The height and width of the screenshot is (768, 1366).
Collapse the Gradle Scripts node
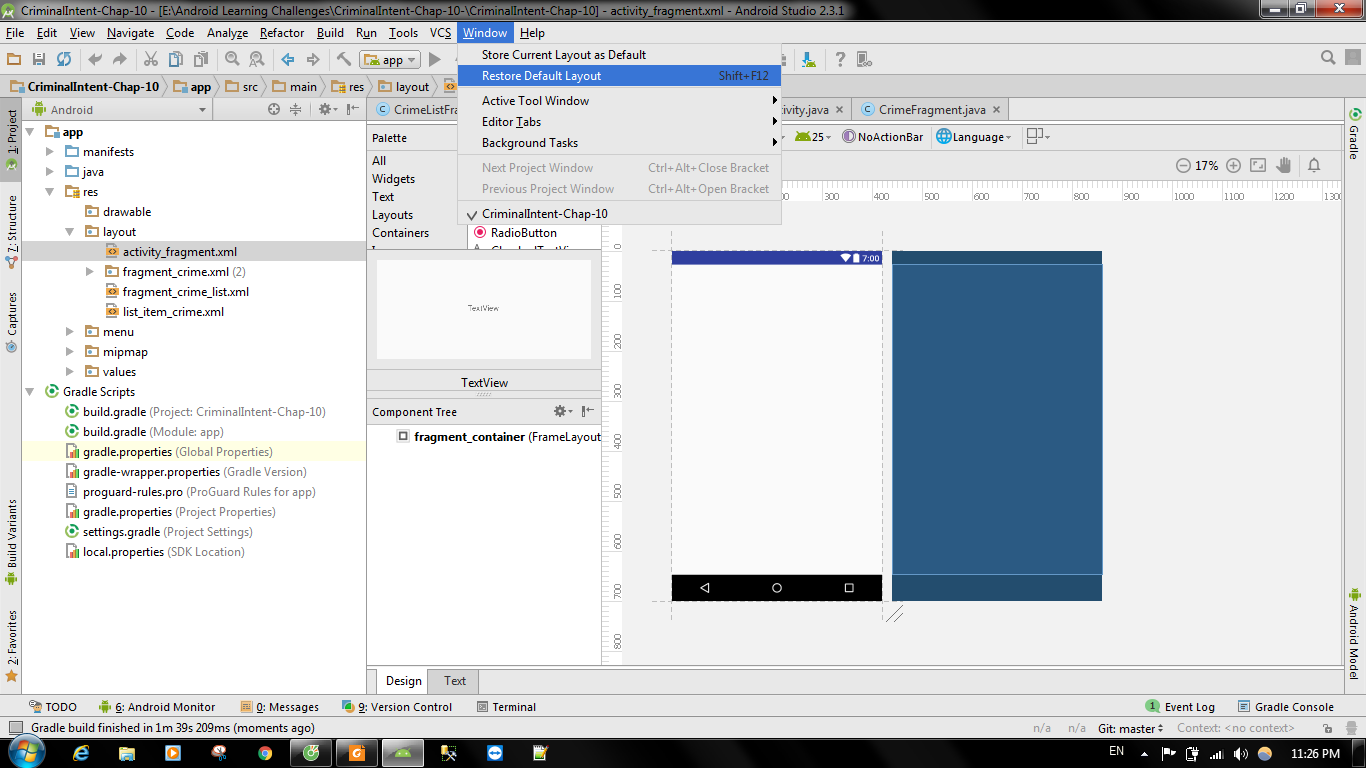pos(30,391)
